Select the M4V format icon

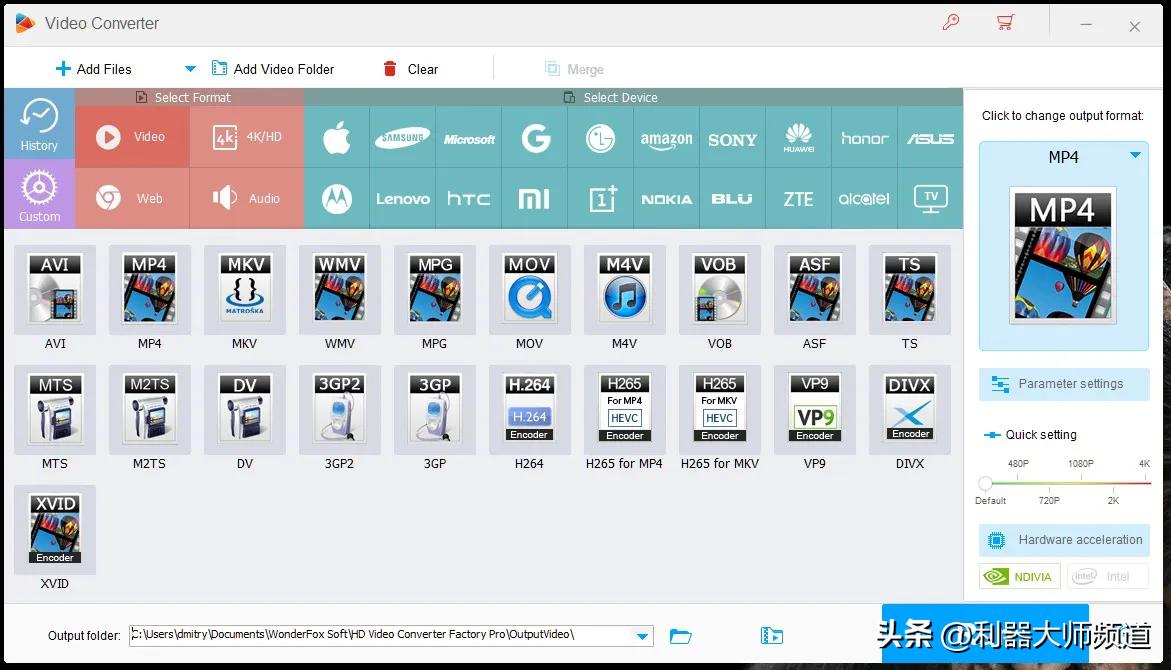click(x=624, y=289)
